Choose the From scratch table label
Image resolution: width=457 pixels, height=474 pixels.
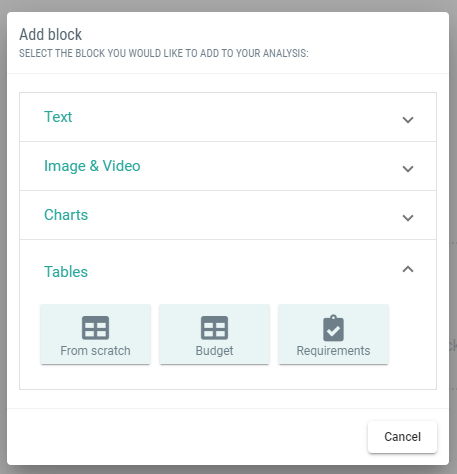pyautogui.click(x=95, y=351)
